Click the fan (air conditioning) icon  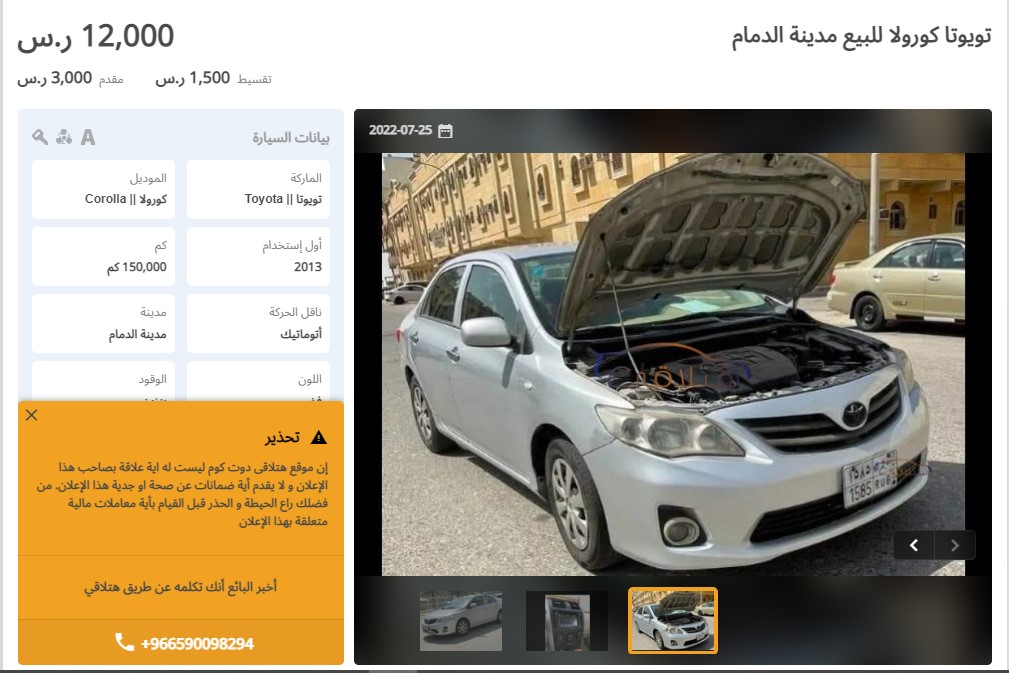coord(64,136)
